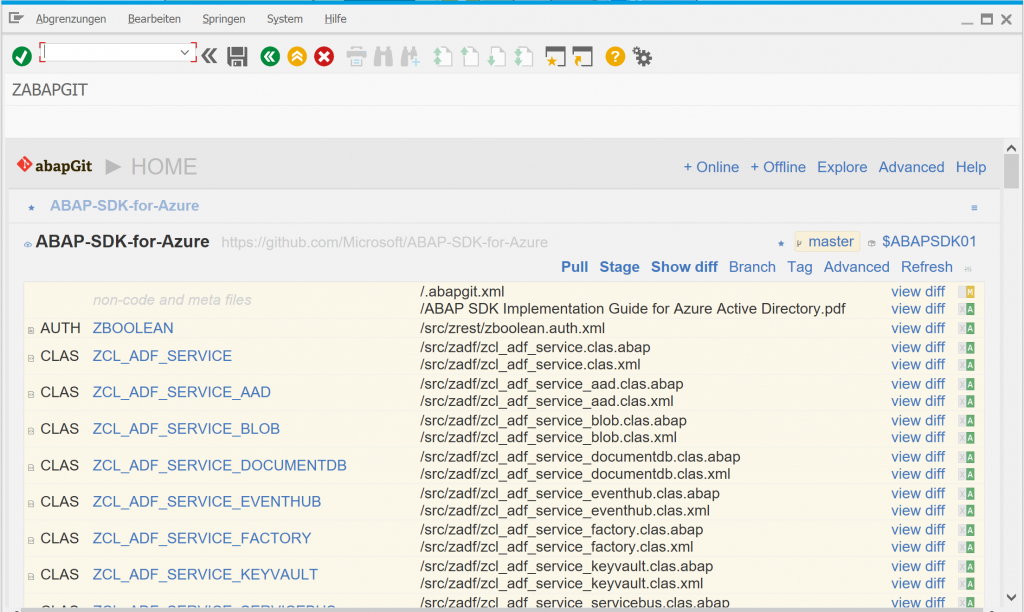The width and height of the screenshot is (1024, 612).
Task: Click the yellow Exit arrow icon
Action: 296,57
